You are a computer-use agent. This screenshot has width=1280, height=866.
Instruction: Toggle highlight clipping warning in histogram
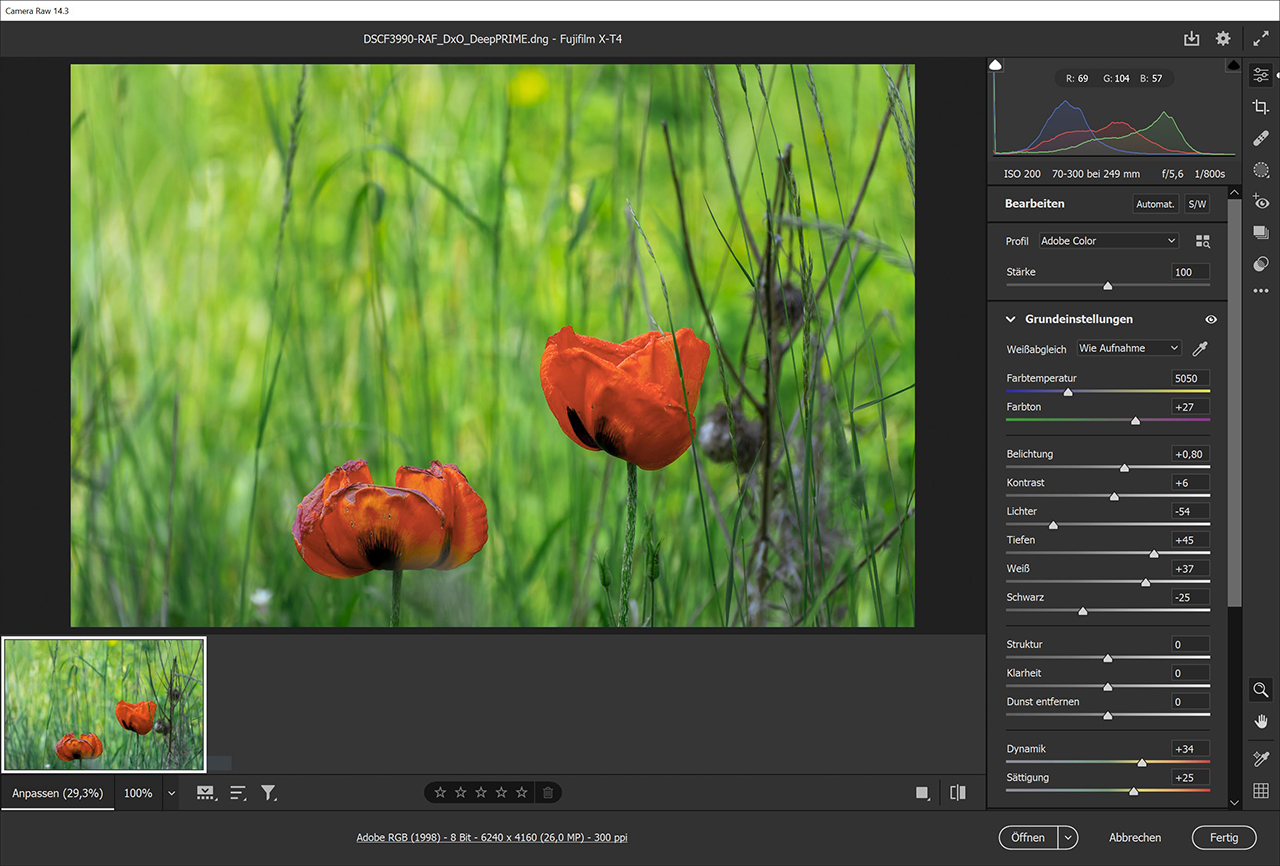tap(1233, 65)
